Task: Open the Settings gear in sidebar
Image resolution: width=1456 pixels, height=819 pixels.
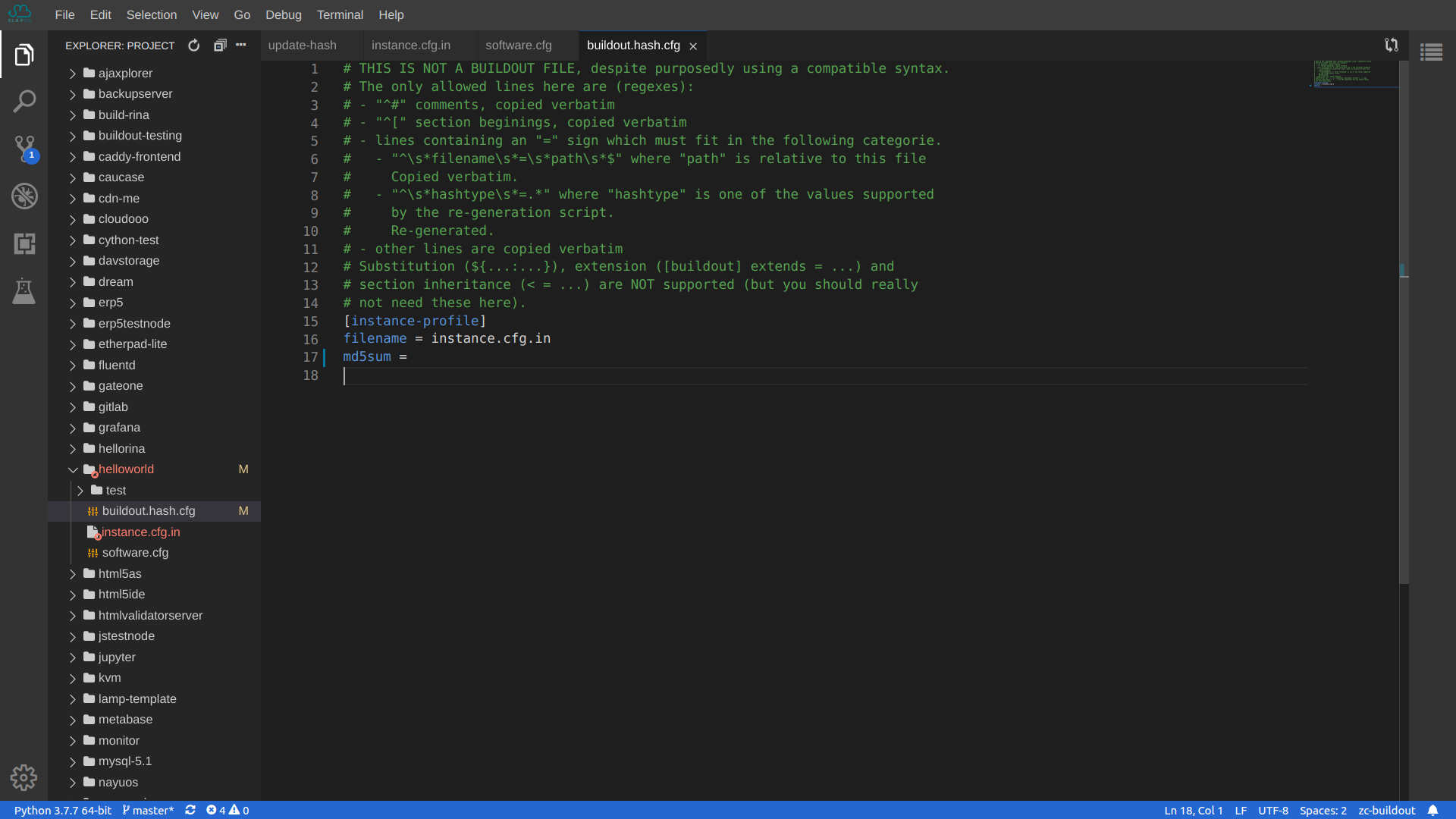Action: point(24,777)
